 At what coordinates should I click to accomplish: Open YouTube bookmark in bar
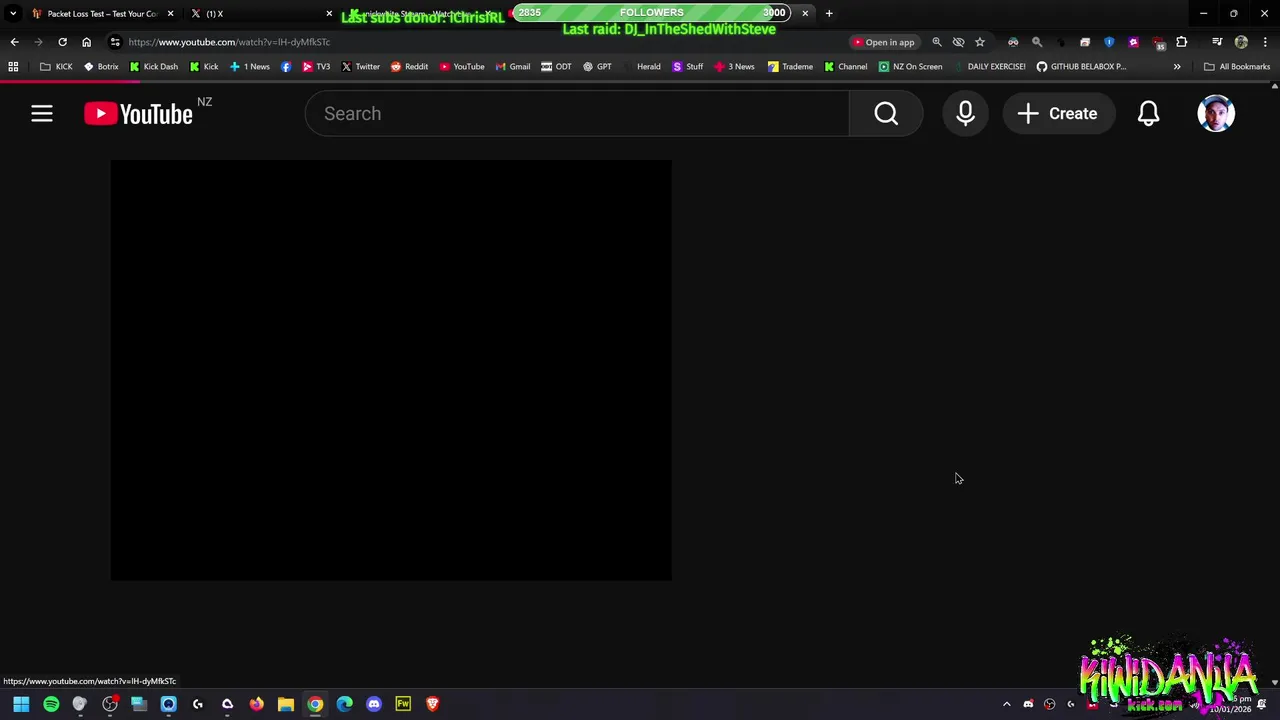tap(462, 67)
